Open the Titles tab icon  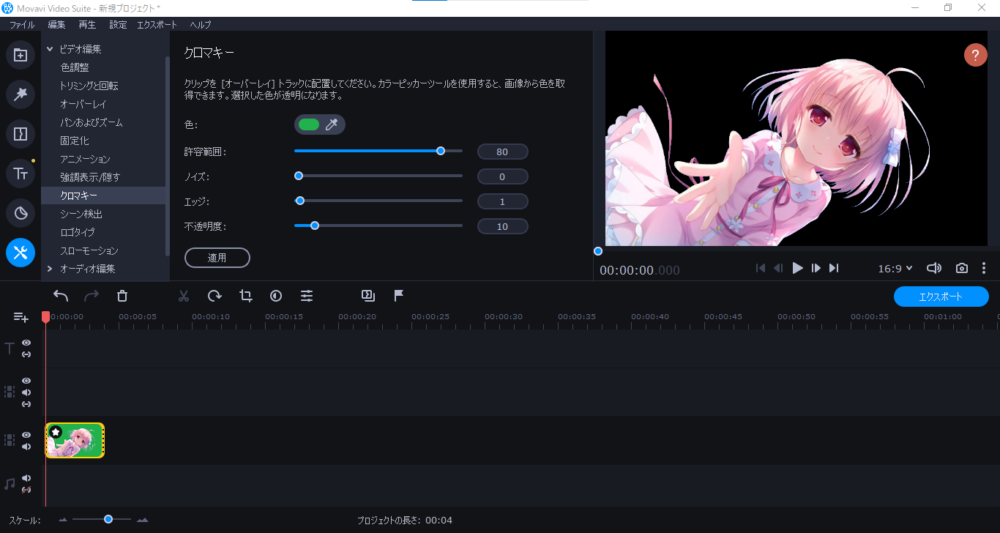20,173
